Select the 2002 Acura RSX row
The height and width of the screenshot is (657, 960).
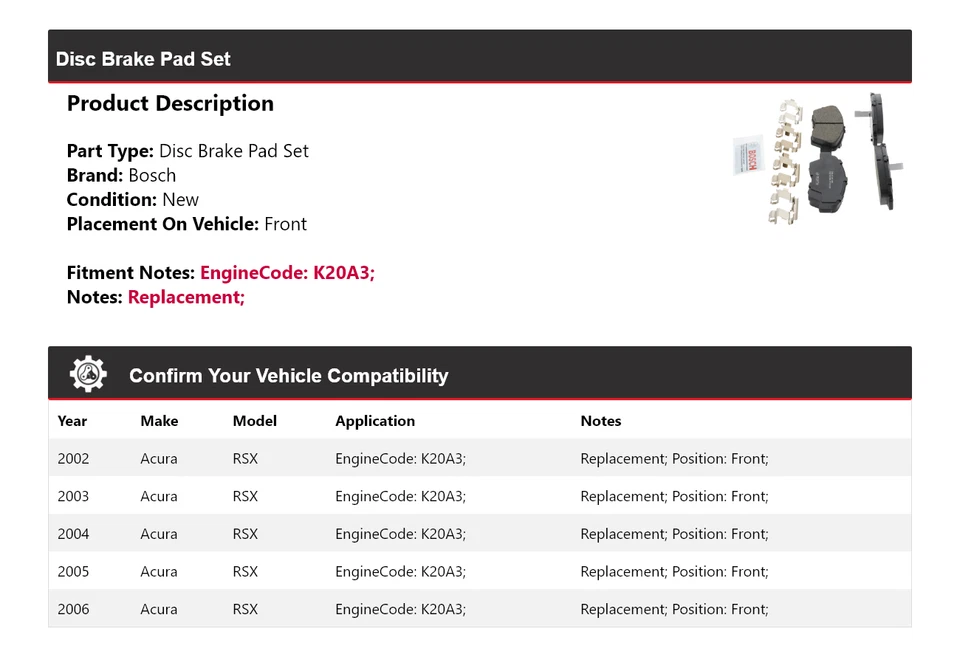479,459
